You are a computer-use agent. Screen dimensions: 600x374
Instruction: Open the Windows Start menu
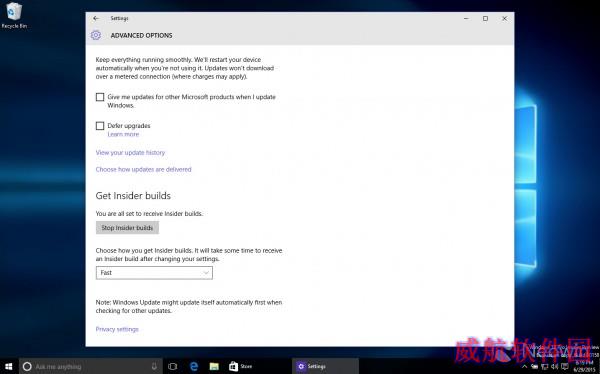(x=8, y=366)
